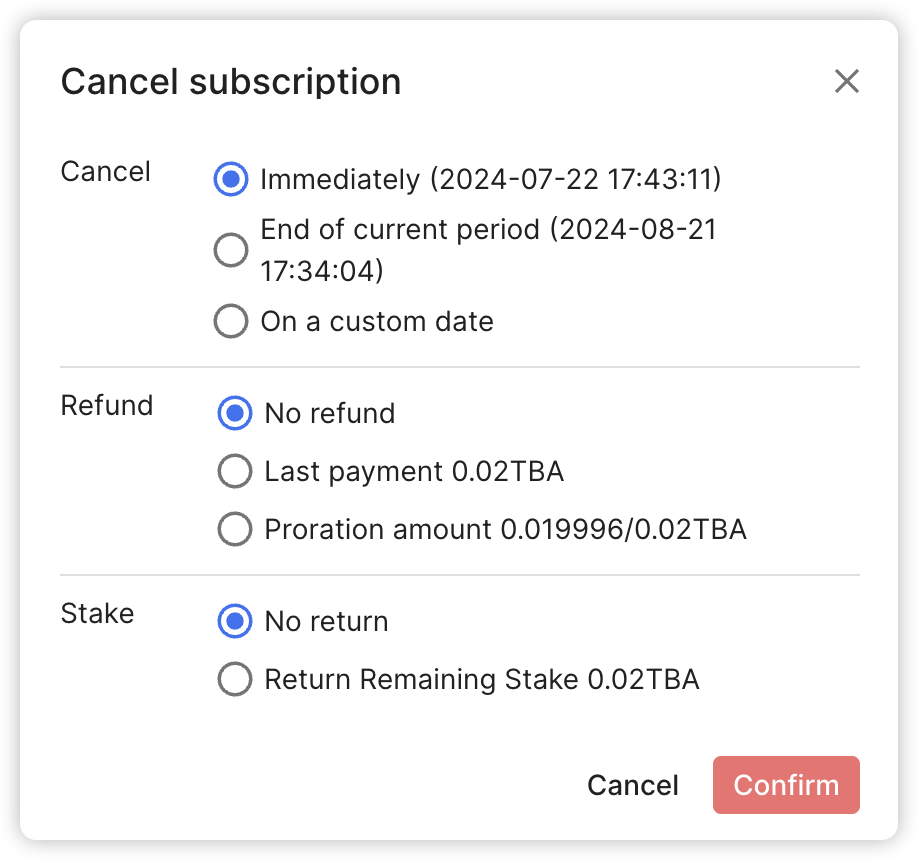Click the 'On a custom date' label text
The image size is (918, 860).
pos(377,322)
